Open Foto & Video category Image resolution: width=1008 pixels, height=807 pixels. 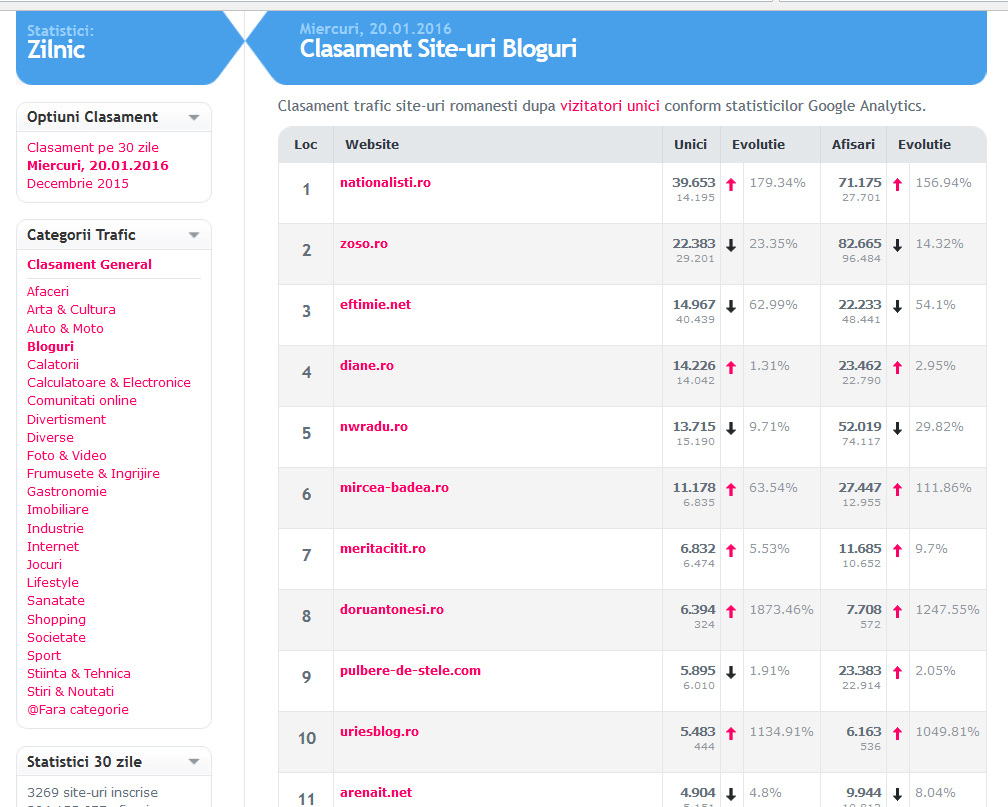point(67,455)
